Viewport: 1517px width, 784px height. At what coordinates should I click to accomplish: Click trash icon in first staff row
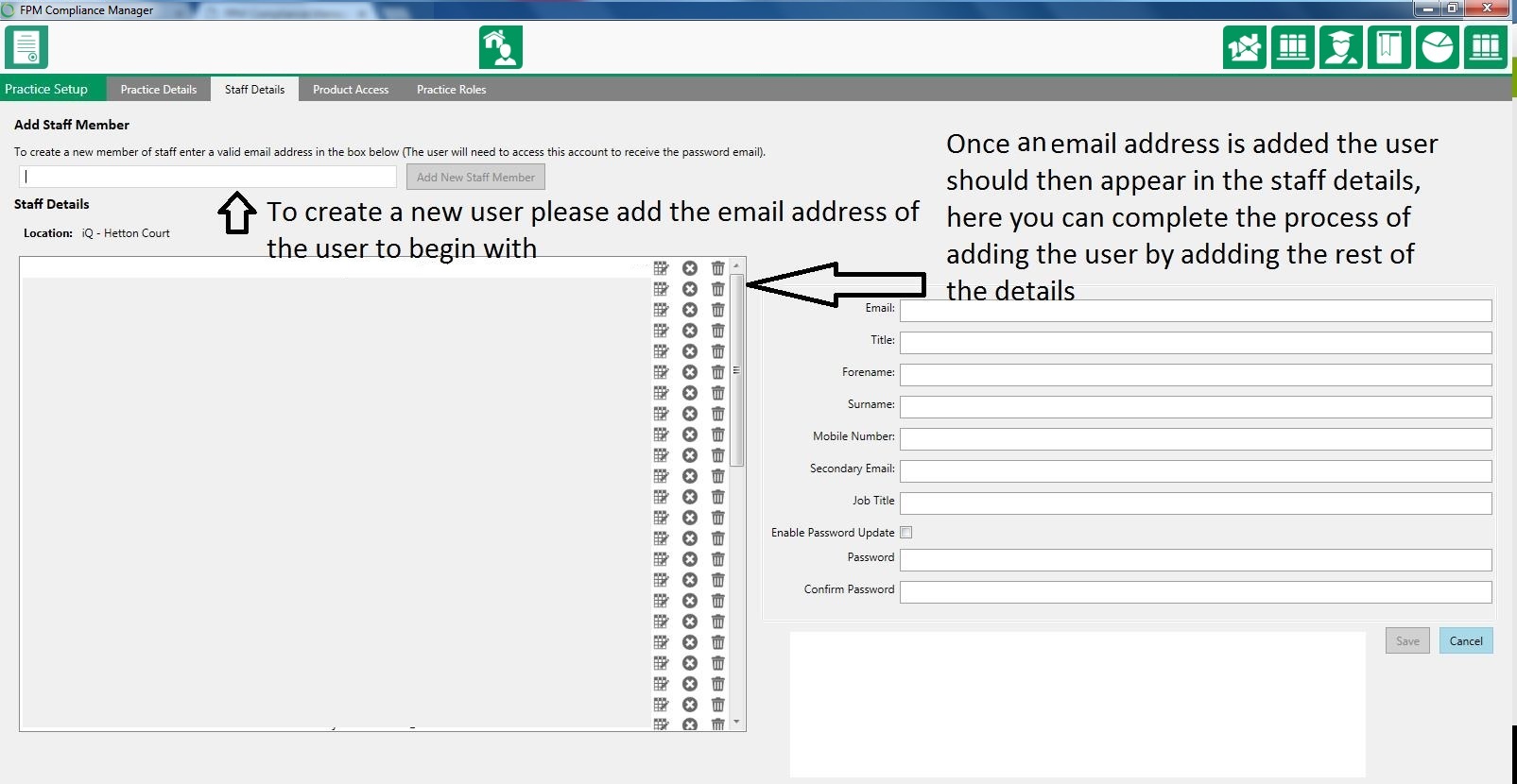(717, 268)
